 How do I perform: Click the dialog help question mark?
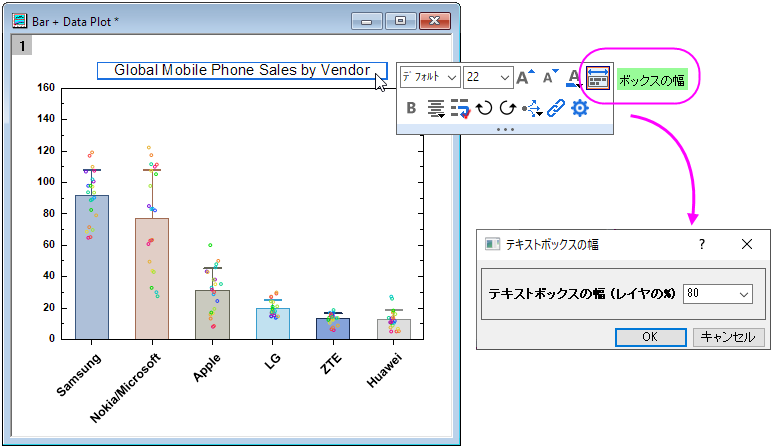(x=702, y=244)
